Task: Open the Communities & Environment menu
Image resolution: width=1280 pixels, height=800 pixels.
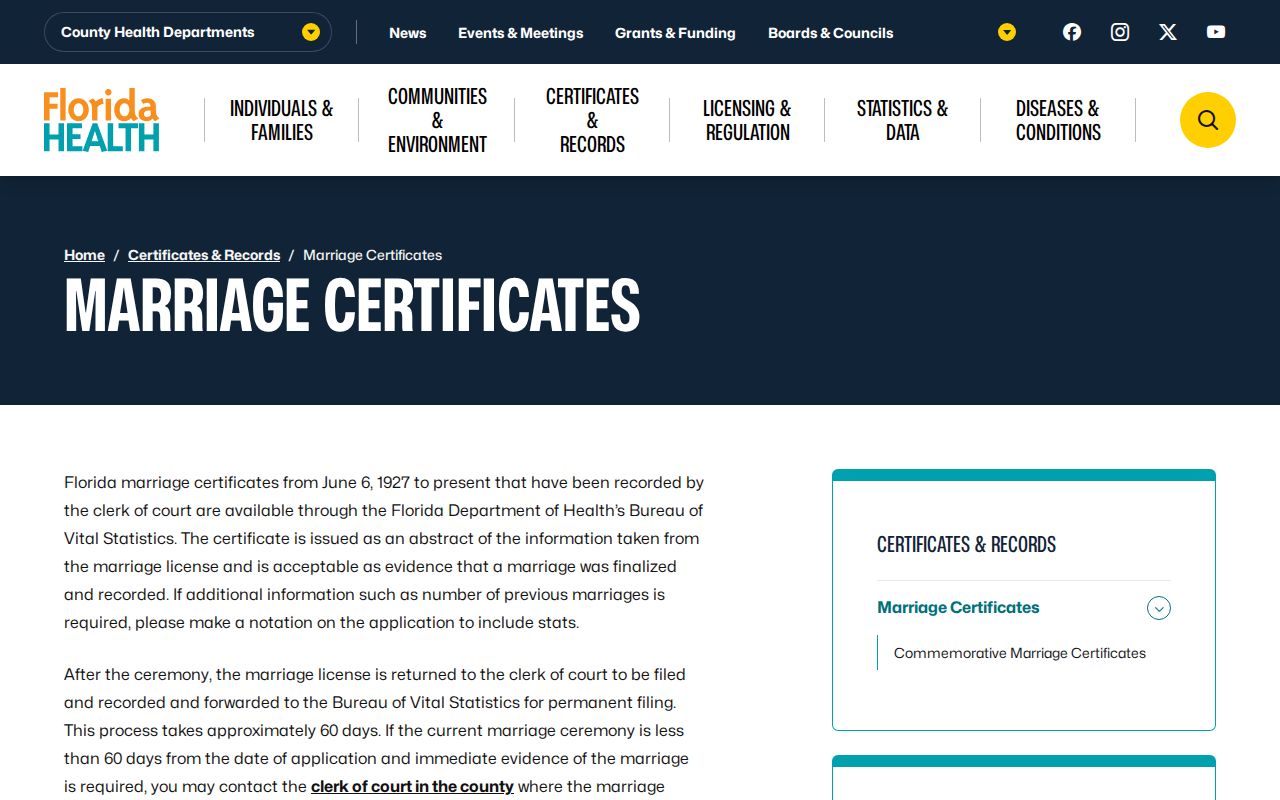Action: [437, 120]
